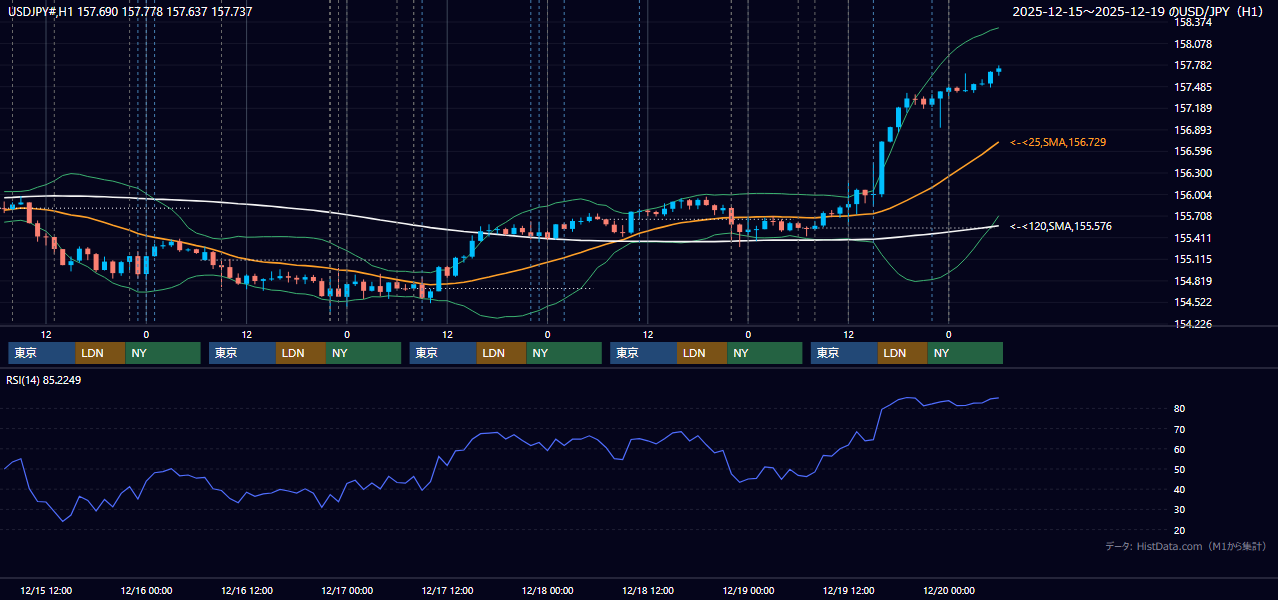Choose the 155.115 price level label
This screenshot has height=600, width=1278.
coord(1193,260)
